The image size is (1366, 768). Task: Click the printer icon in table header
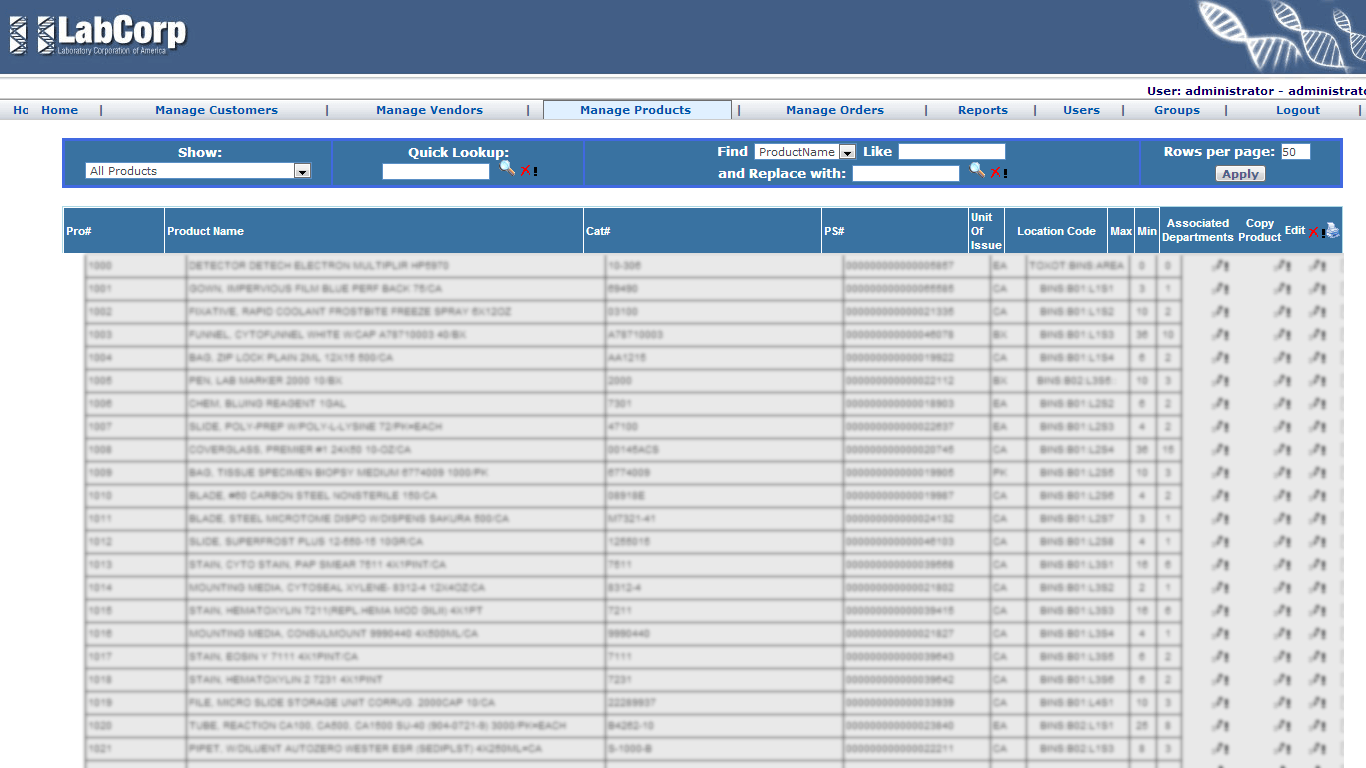point(1333,231)
